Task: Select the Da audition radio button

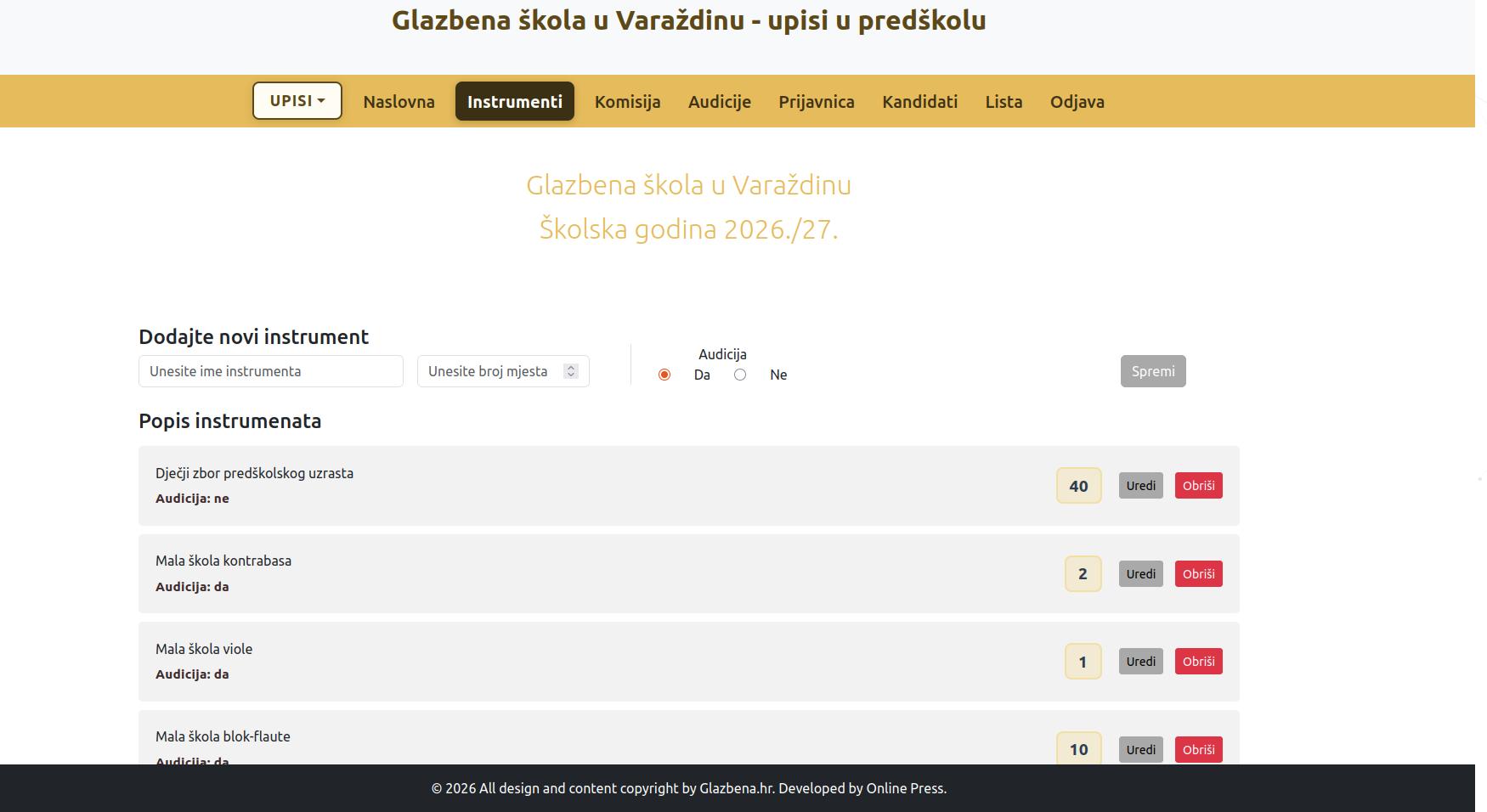Action: coord(664,375)
